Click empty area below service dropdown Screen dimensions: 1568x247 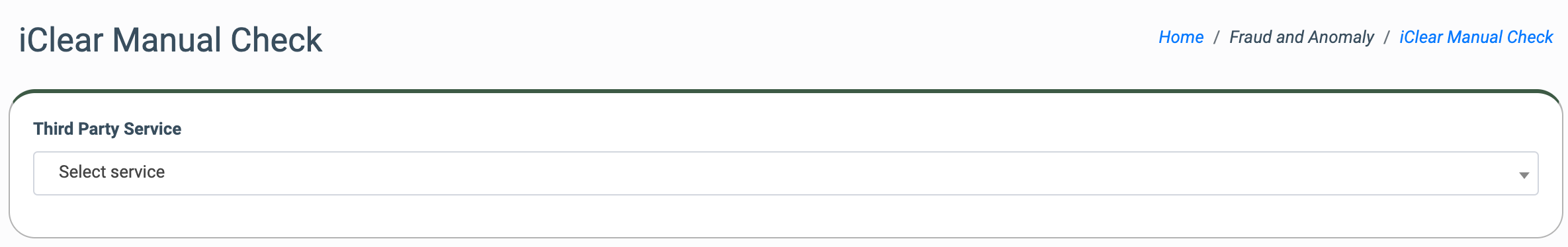785,216
